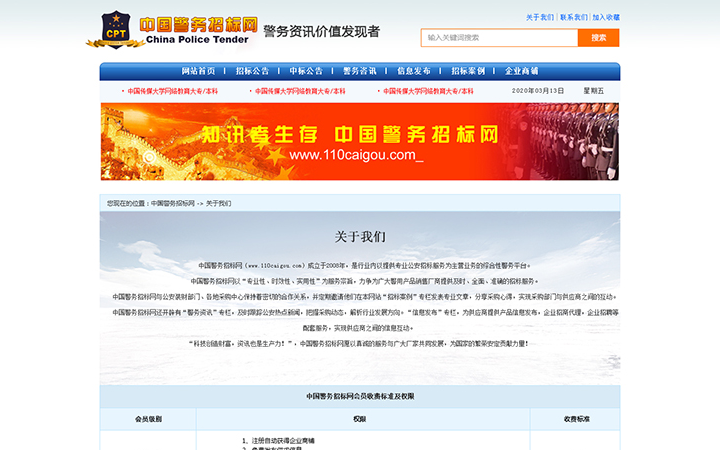Screen dimensions: 720x450
Task: Open the 网站首页 menu item
Action: [198, 71]
